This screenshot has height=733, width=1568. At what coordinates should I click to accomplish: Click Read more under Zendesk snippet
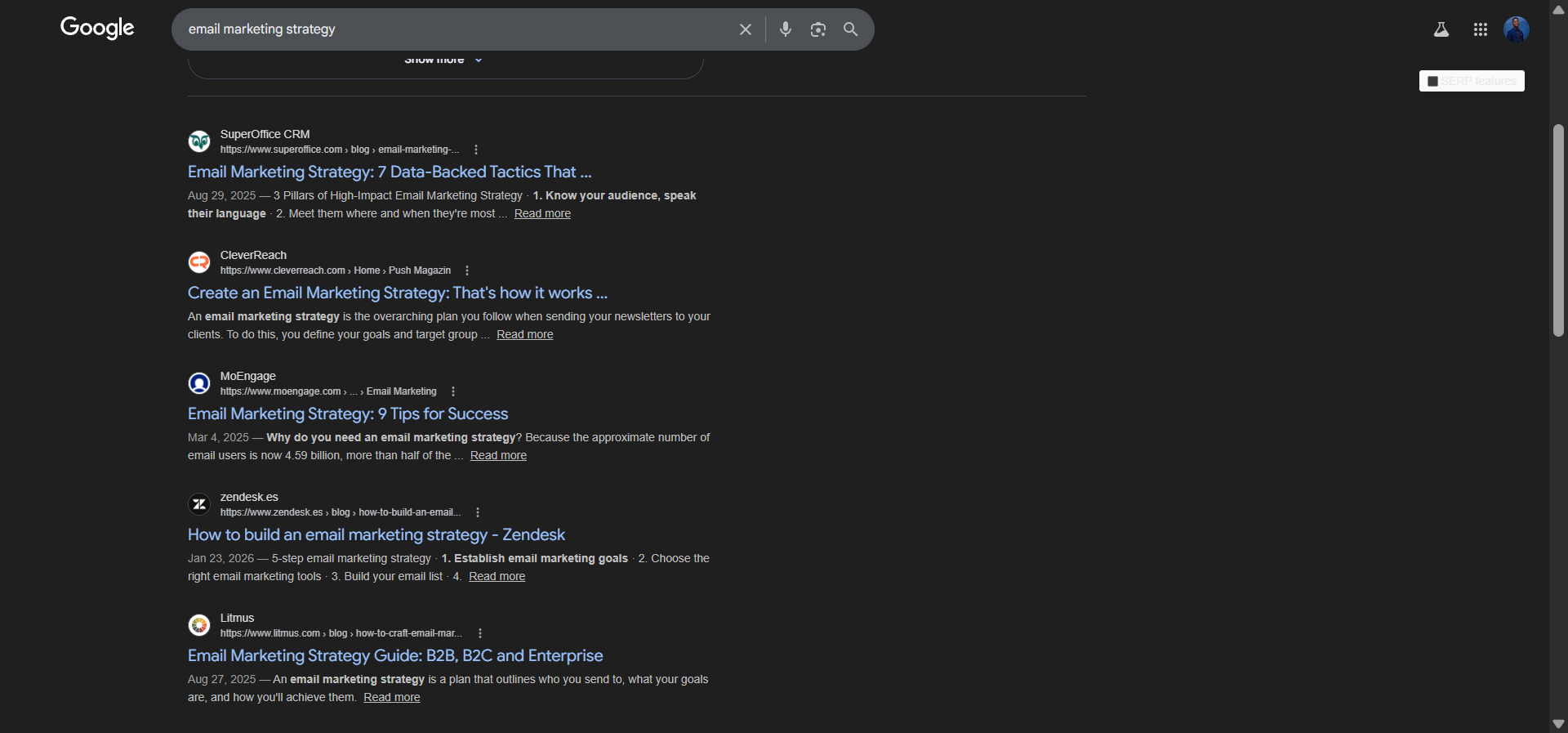(x=497, y=576)
